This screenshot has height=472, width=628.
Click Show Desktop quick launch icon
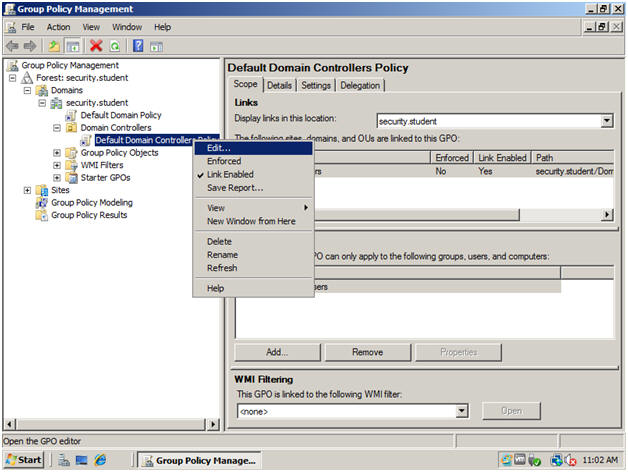pyautogui.click(x=82, y=460)
